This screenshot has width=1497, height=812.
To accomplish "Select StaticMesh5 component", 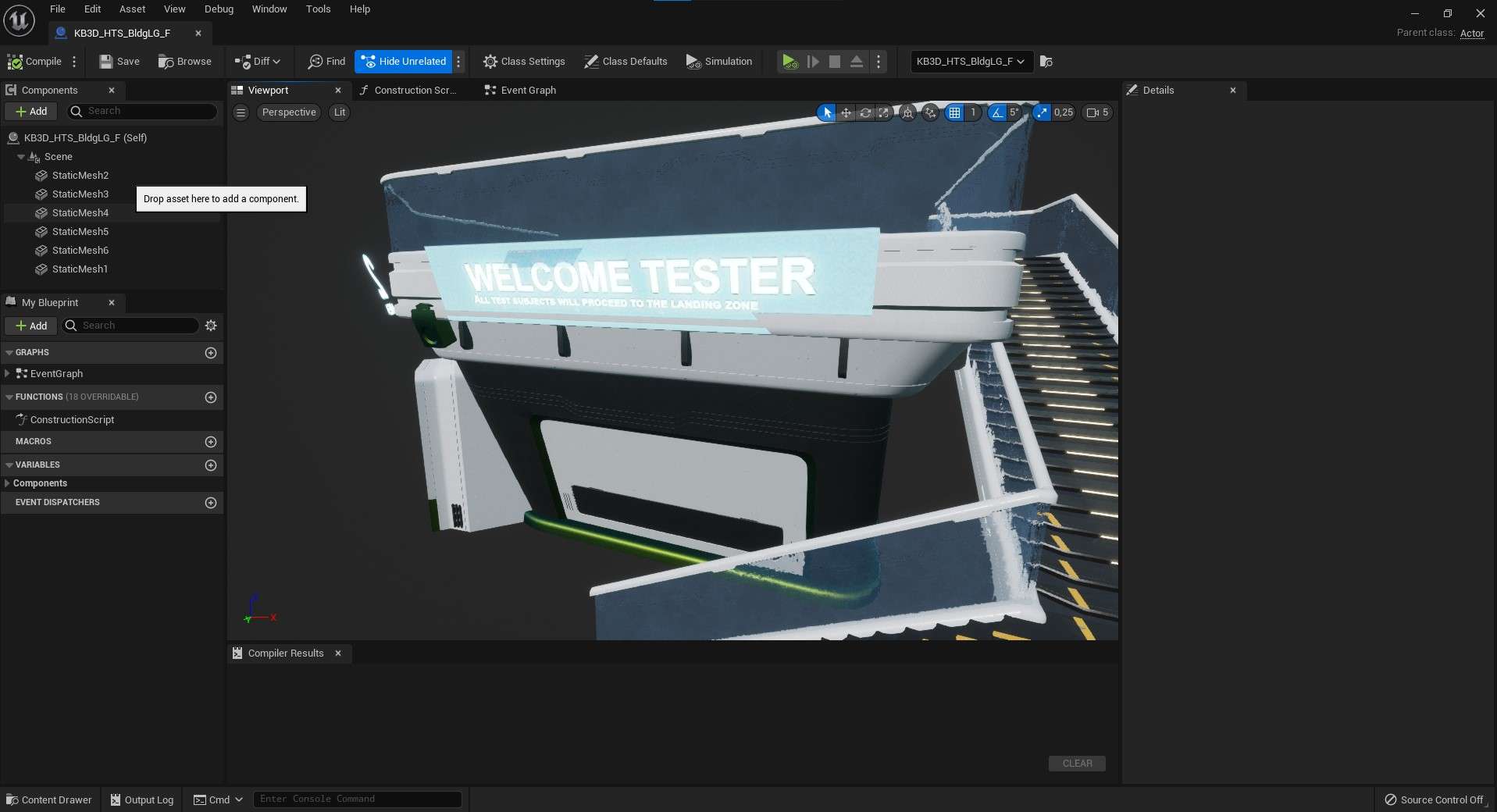I will click(x=80, y=232).
